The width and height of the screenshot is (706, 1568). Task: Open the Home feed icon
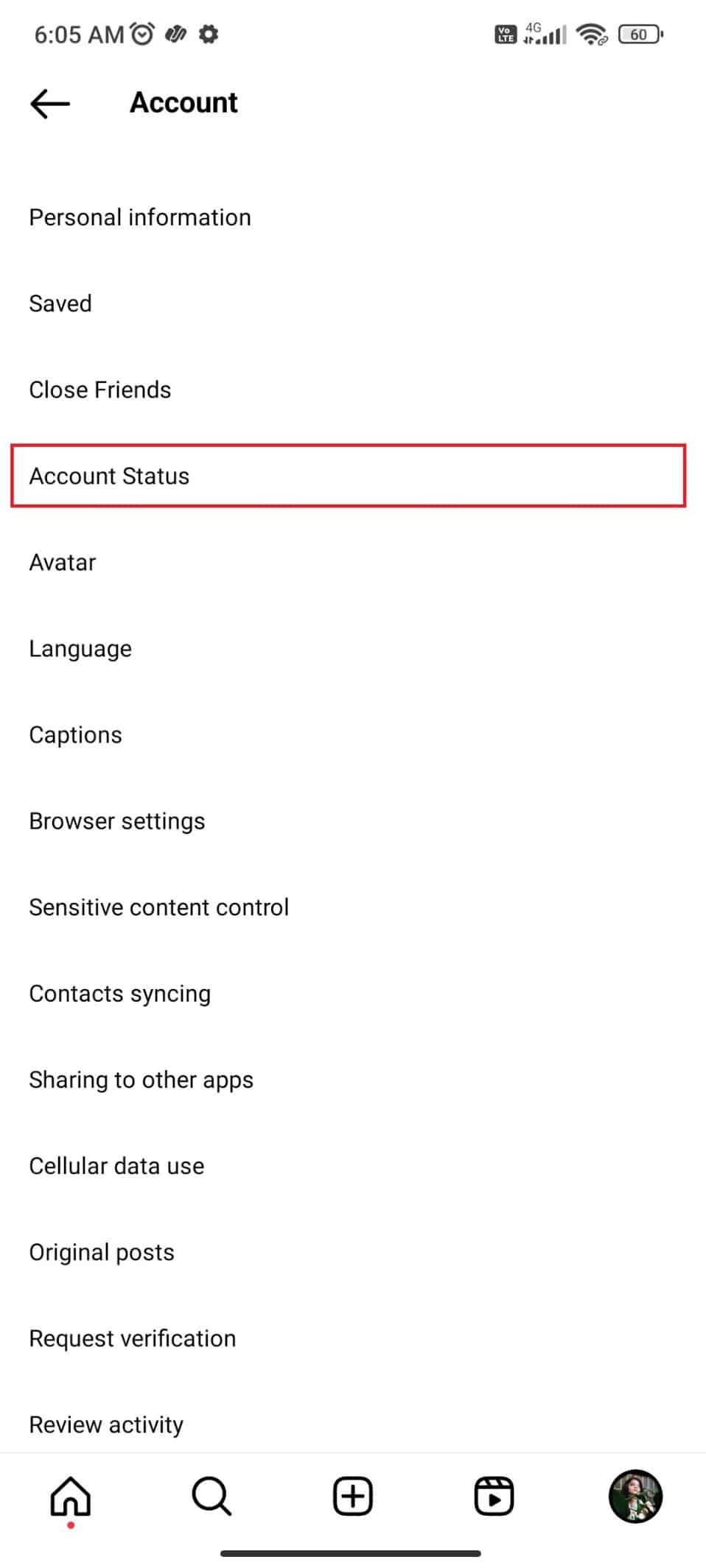pos(71,1497)
